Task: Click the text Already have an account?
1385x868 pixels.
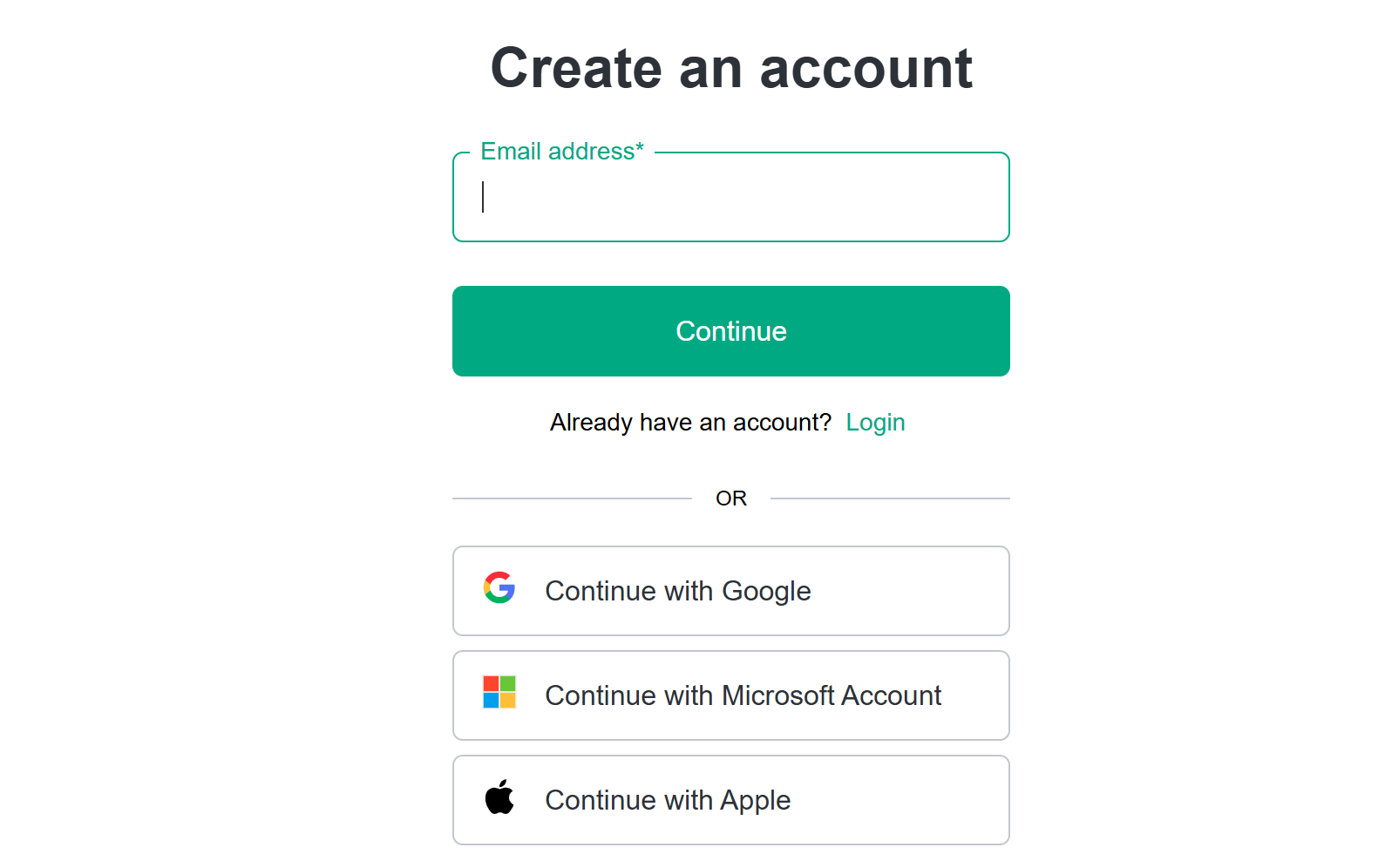Action: coord(689,422)
